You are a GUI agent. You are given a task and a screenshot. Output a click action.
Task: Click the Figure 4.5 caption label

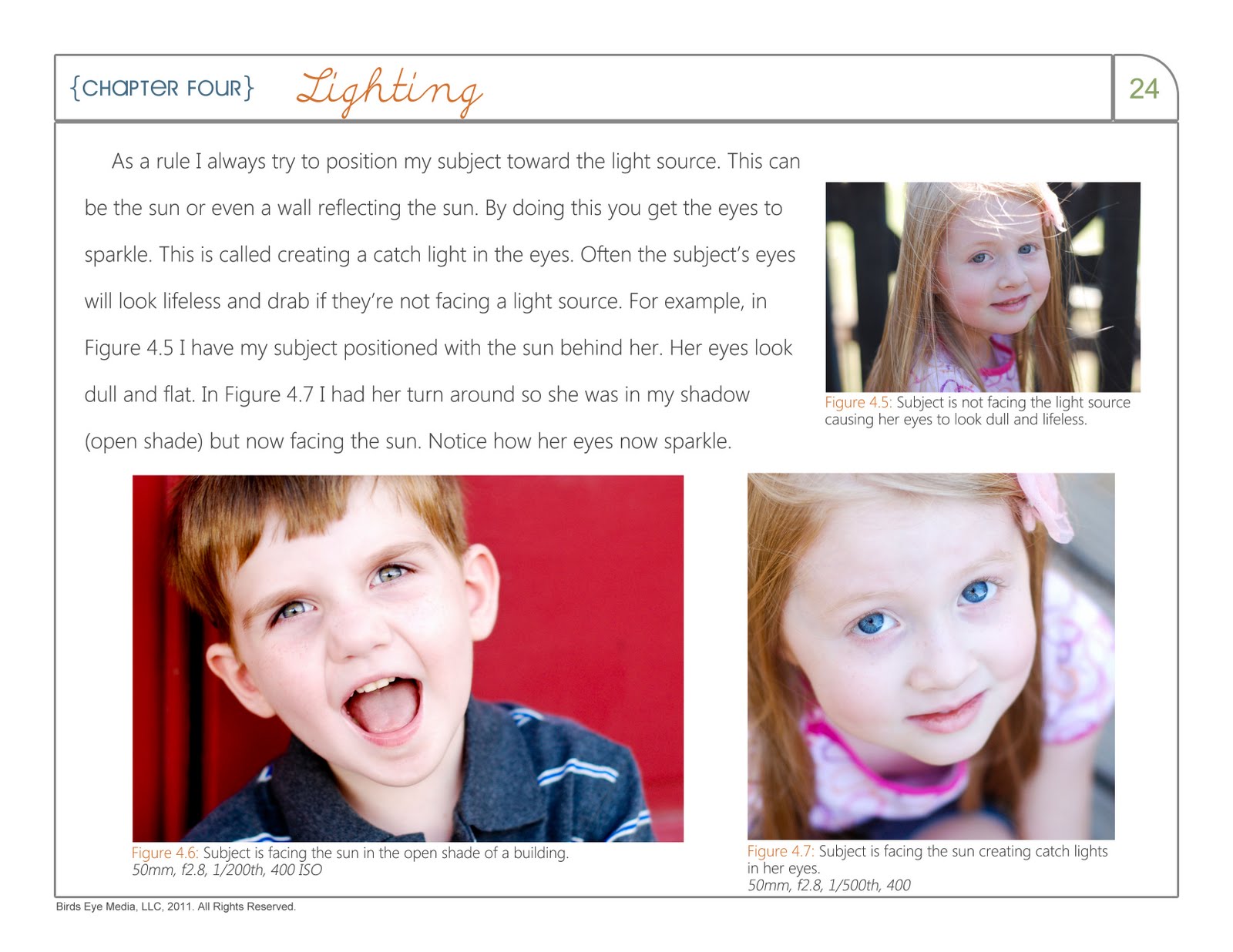pos(858,402)
